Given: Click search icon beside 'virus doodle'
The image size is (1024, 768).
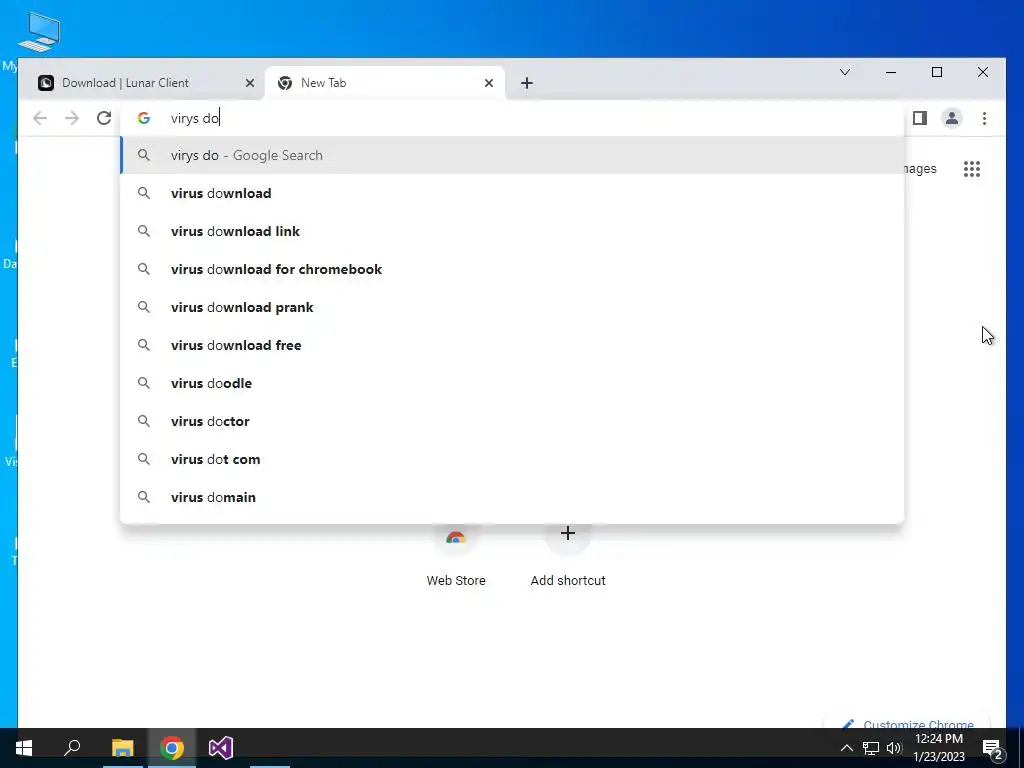Looking at the screenshot, I should tap(144, 383).
